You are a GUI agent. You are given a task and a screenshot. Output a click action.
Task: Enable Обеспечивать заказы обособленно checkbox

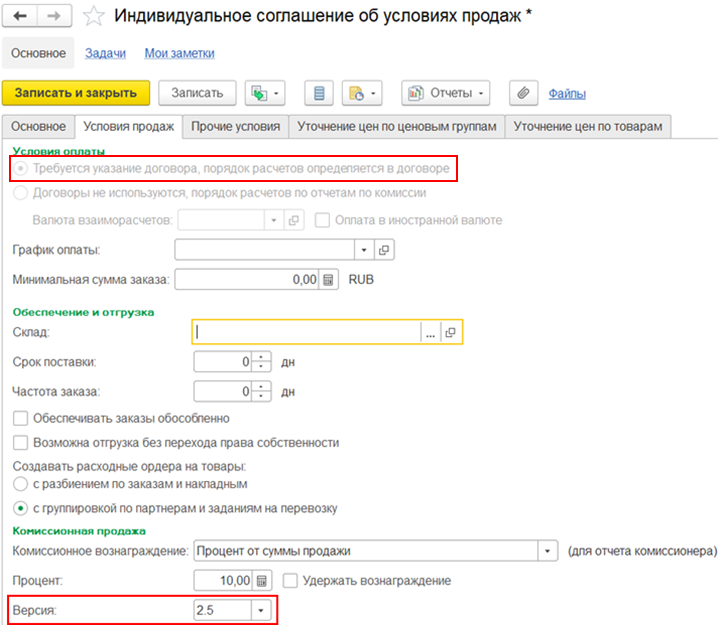(20, 419)
